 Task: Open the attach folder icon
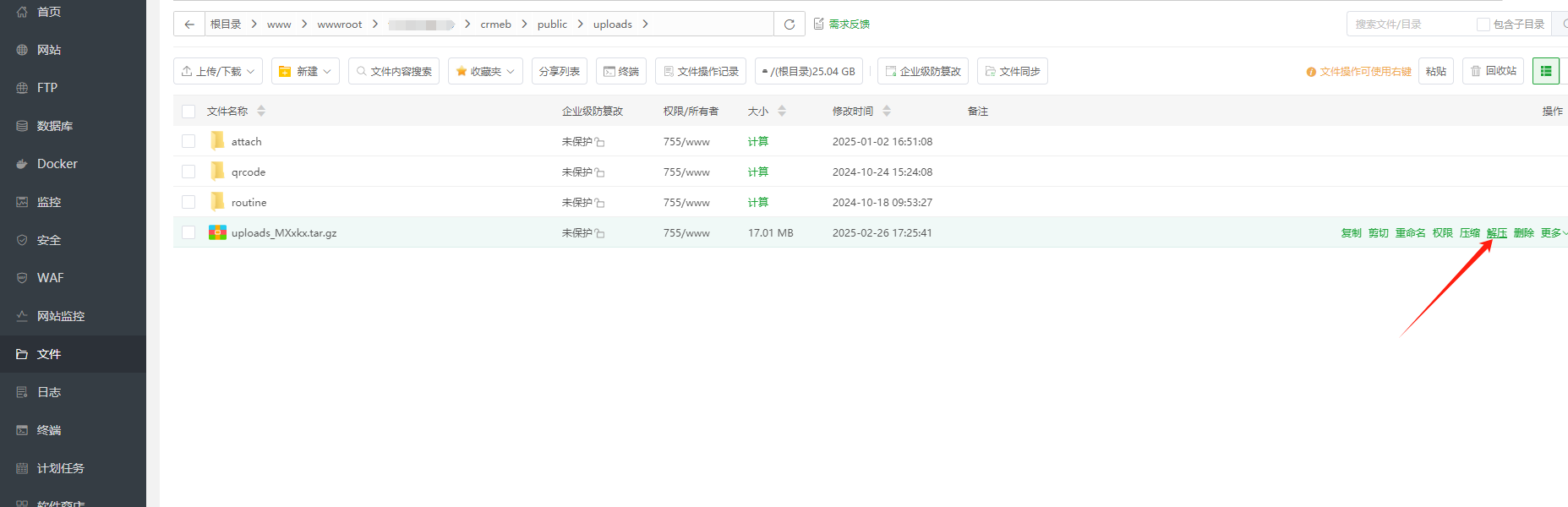pos(217,141)
